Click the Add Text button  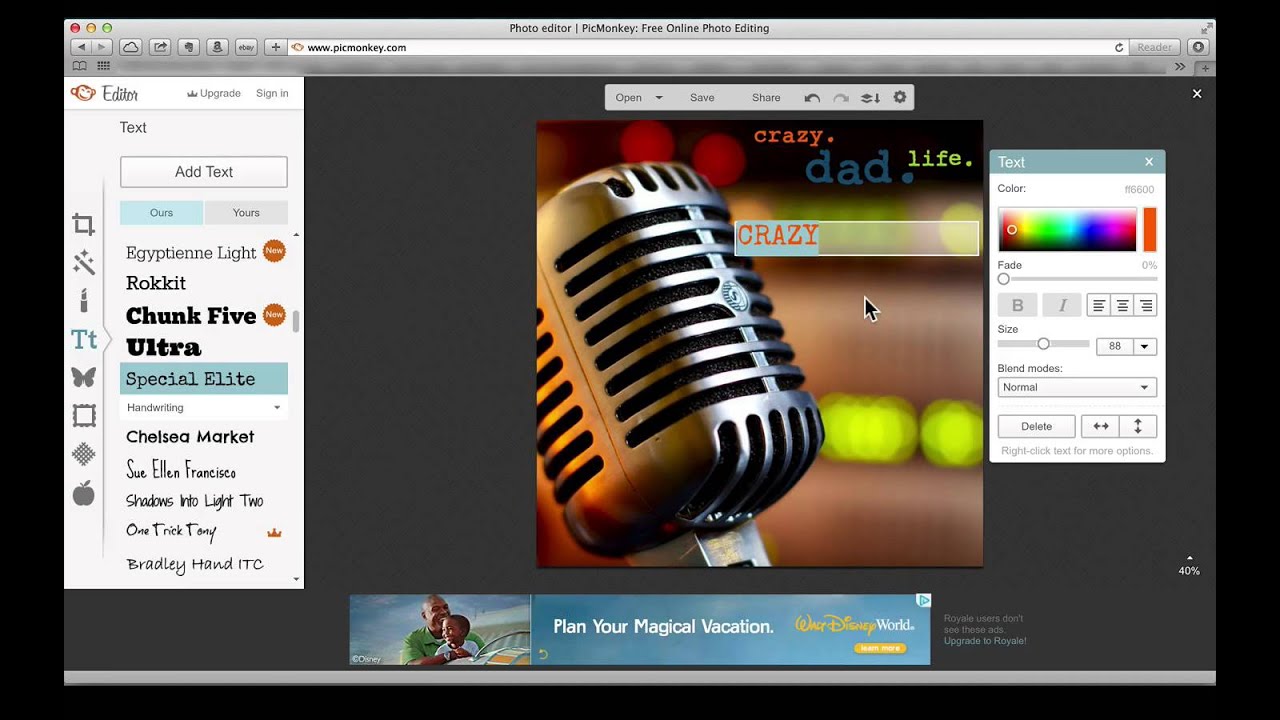[x=204, y=172]
